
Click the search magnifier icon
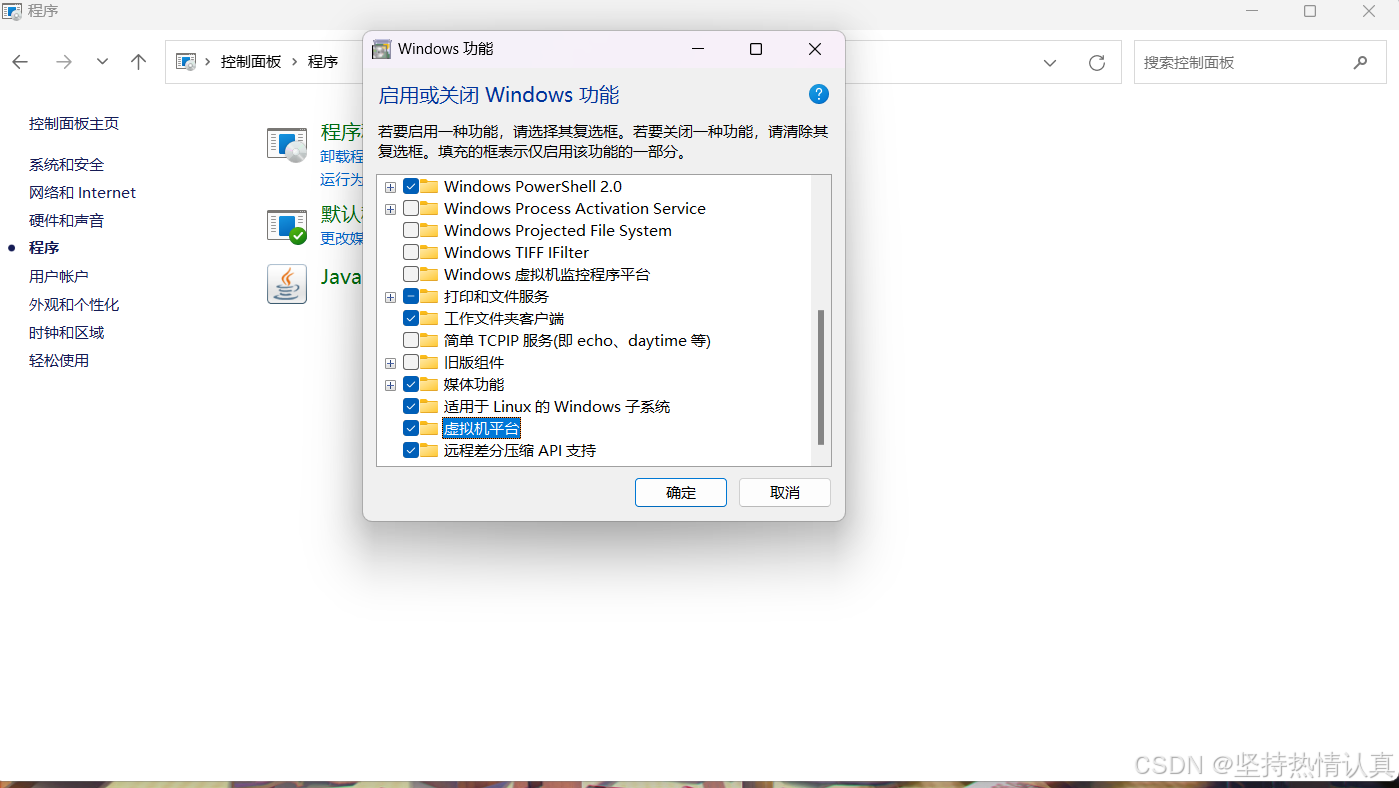(x=1360, y=62)
